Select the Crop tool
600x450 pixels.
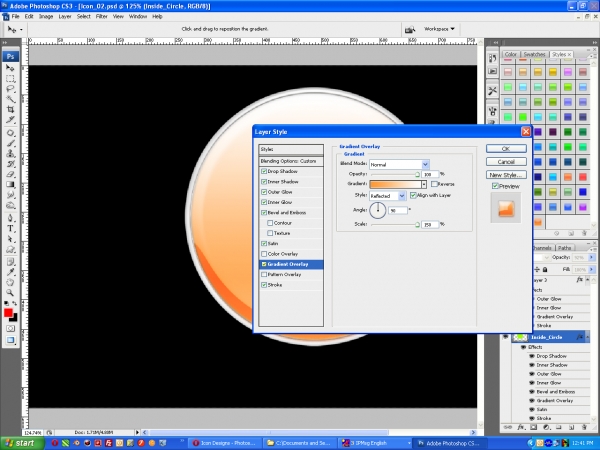coord(10,109)
